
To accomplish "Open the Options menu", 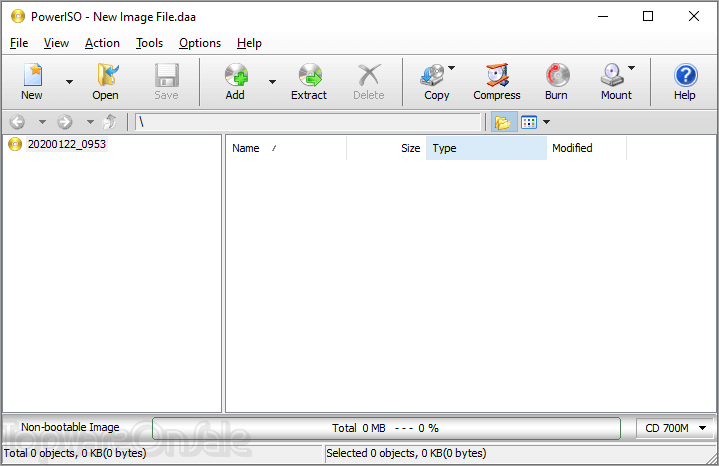I will [x=200, y=43].
